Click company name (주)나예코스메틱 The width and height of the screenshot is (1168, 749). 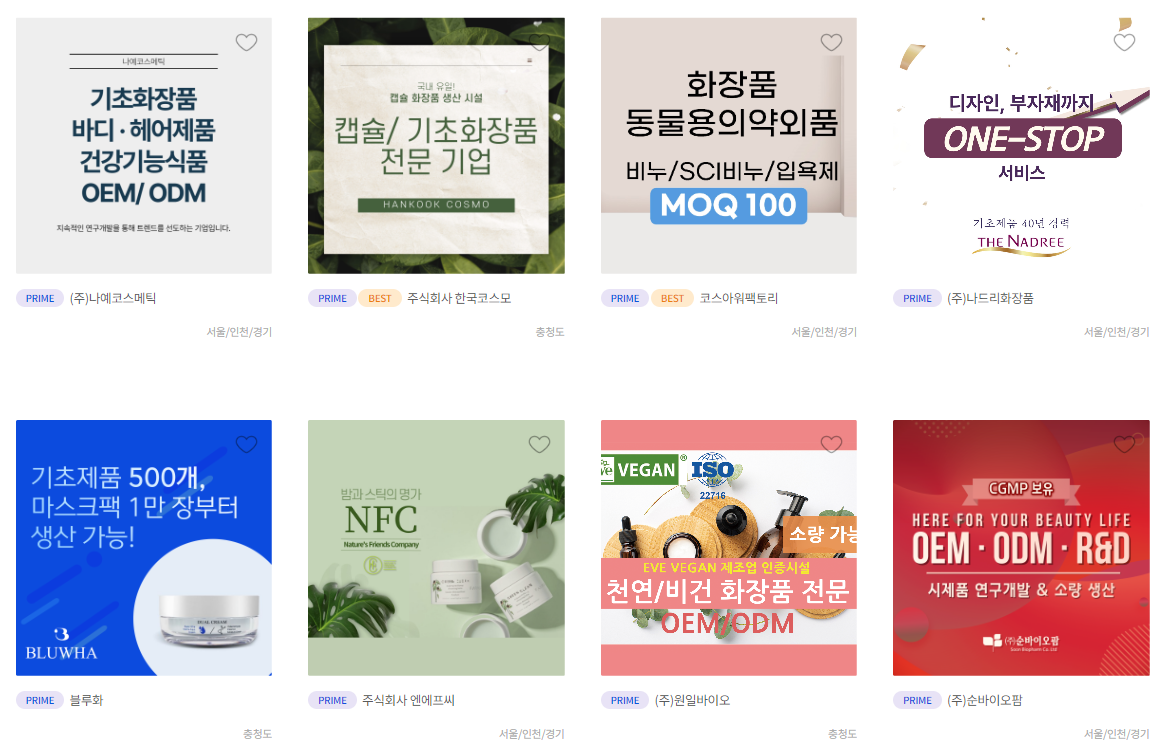coord(113,298)
